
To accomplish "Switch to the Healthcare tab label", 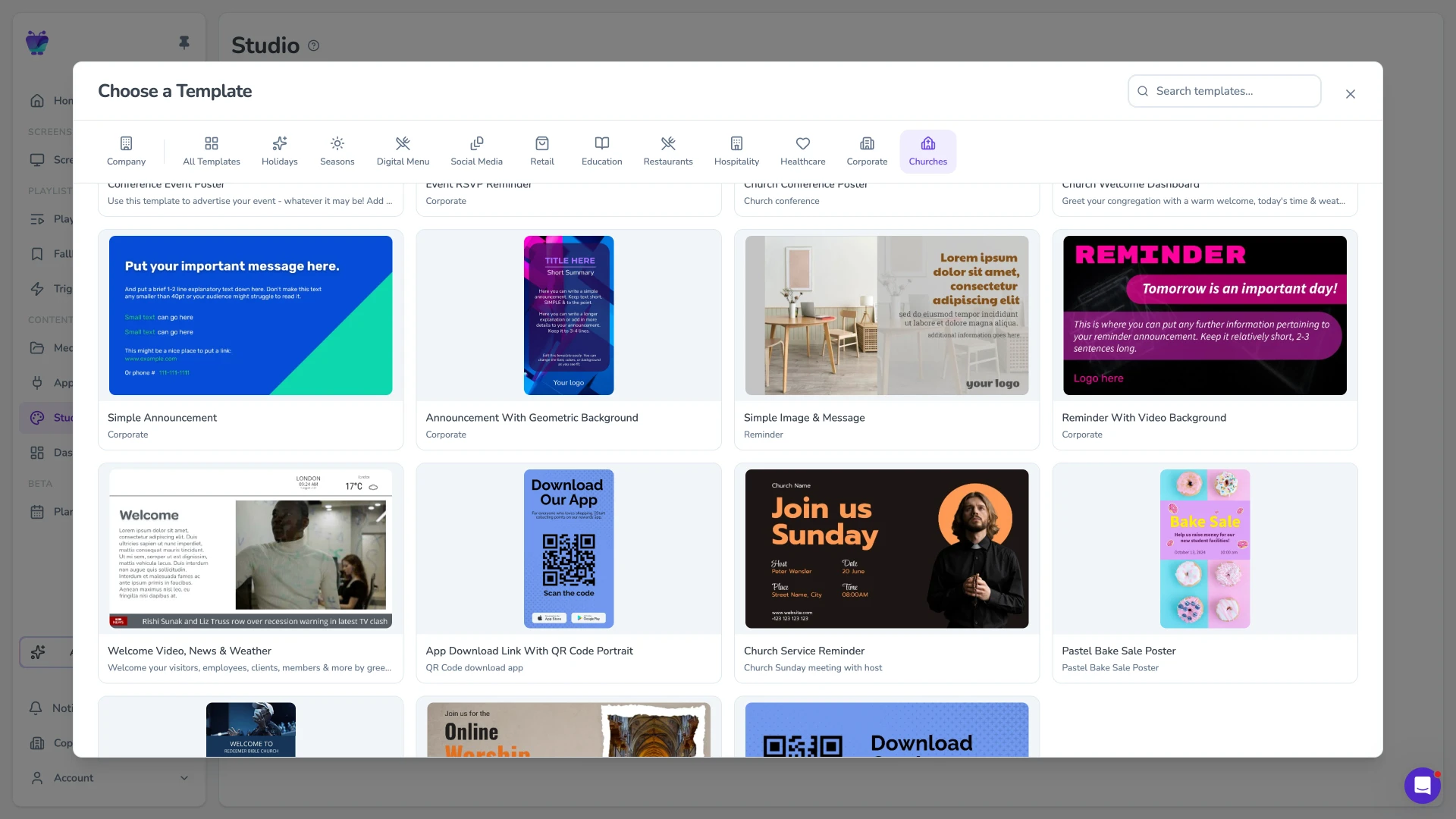I will pyautogui.click(x=803, y=162).
